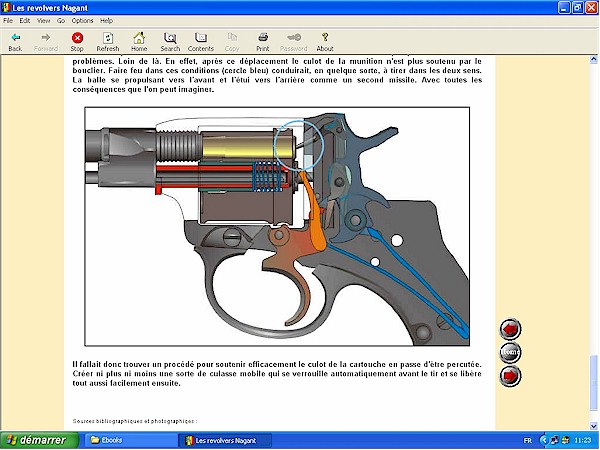The width and height of the screenshot is (600, 450).
Task: Click the Copy toolbar icon
Action: (232, 42)
